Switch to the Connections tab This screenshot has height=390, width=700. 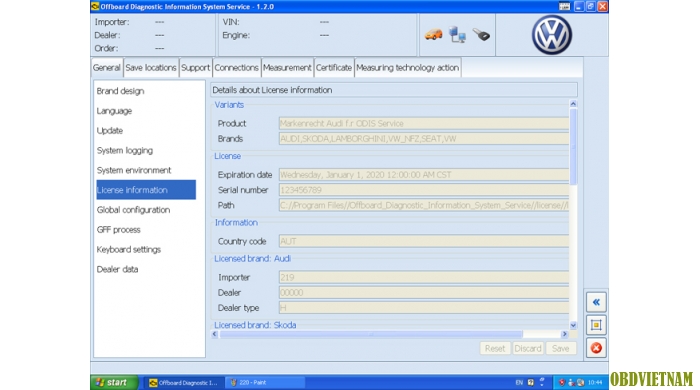pyautogui.click(x=236, y=68)
